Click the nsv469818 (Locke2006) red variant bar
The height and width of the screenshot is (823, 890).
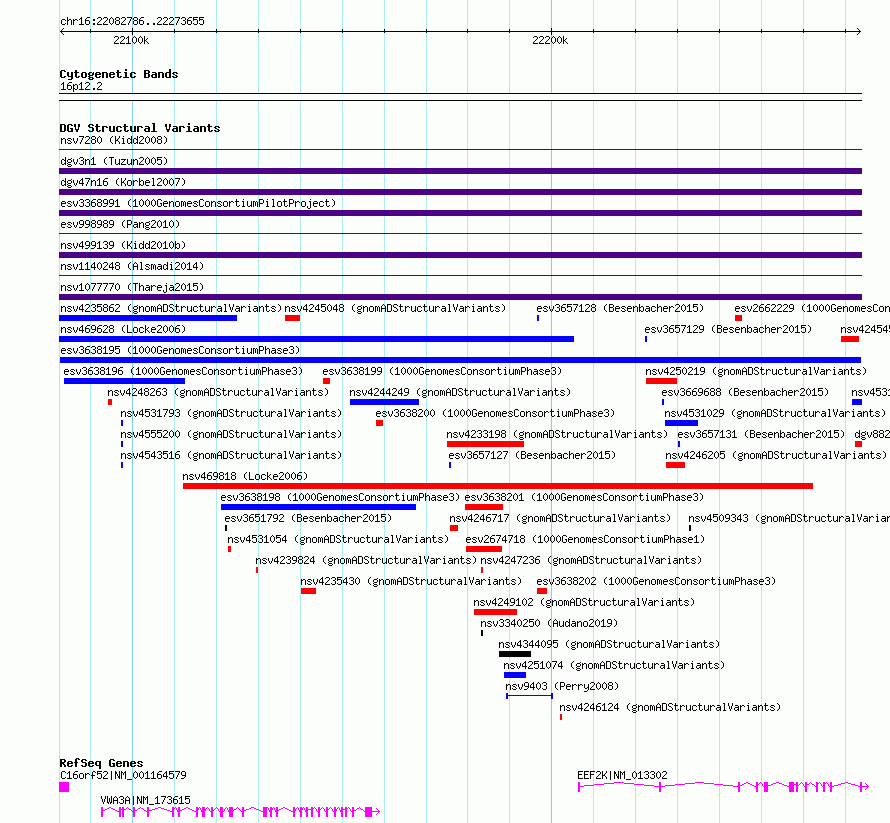(x=498, y=486)
